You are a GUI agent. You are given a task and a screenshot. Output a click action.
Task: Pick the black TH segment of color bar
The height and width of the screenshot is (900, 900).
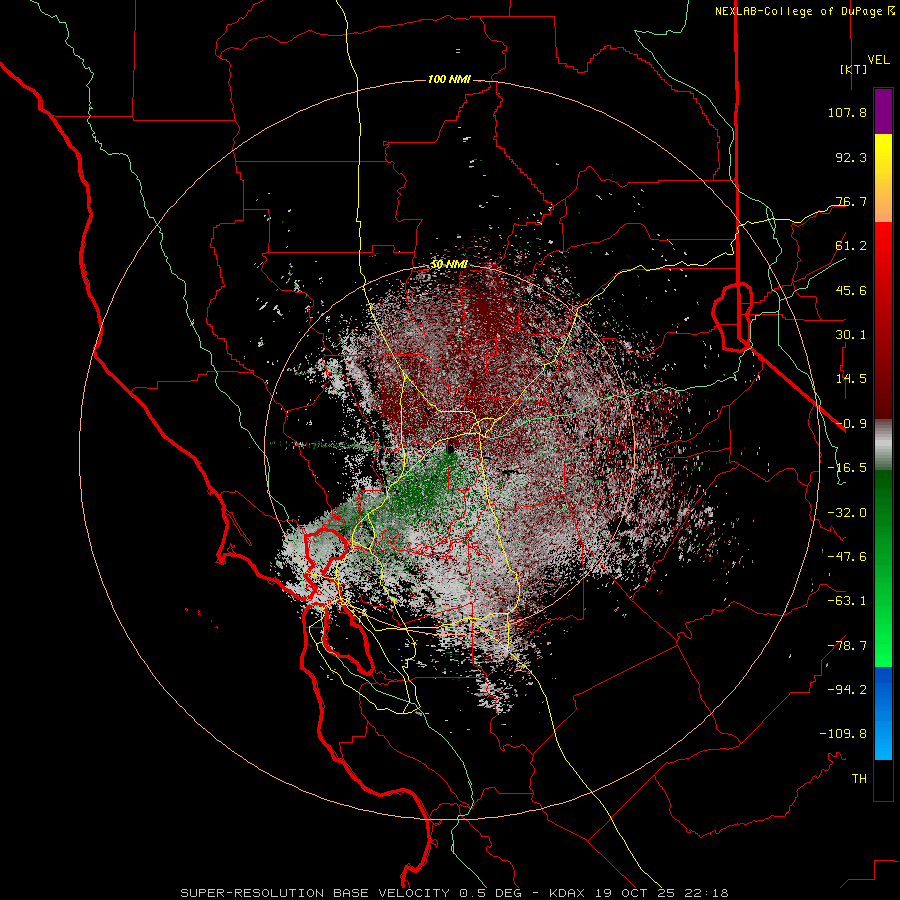tap(883, 780)
